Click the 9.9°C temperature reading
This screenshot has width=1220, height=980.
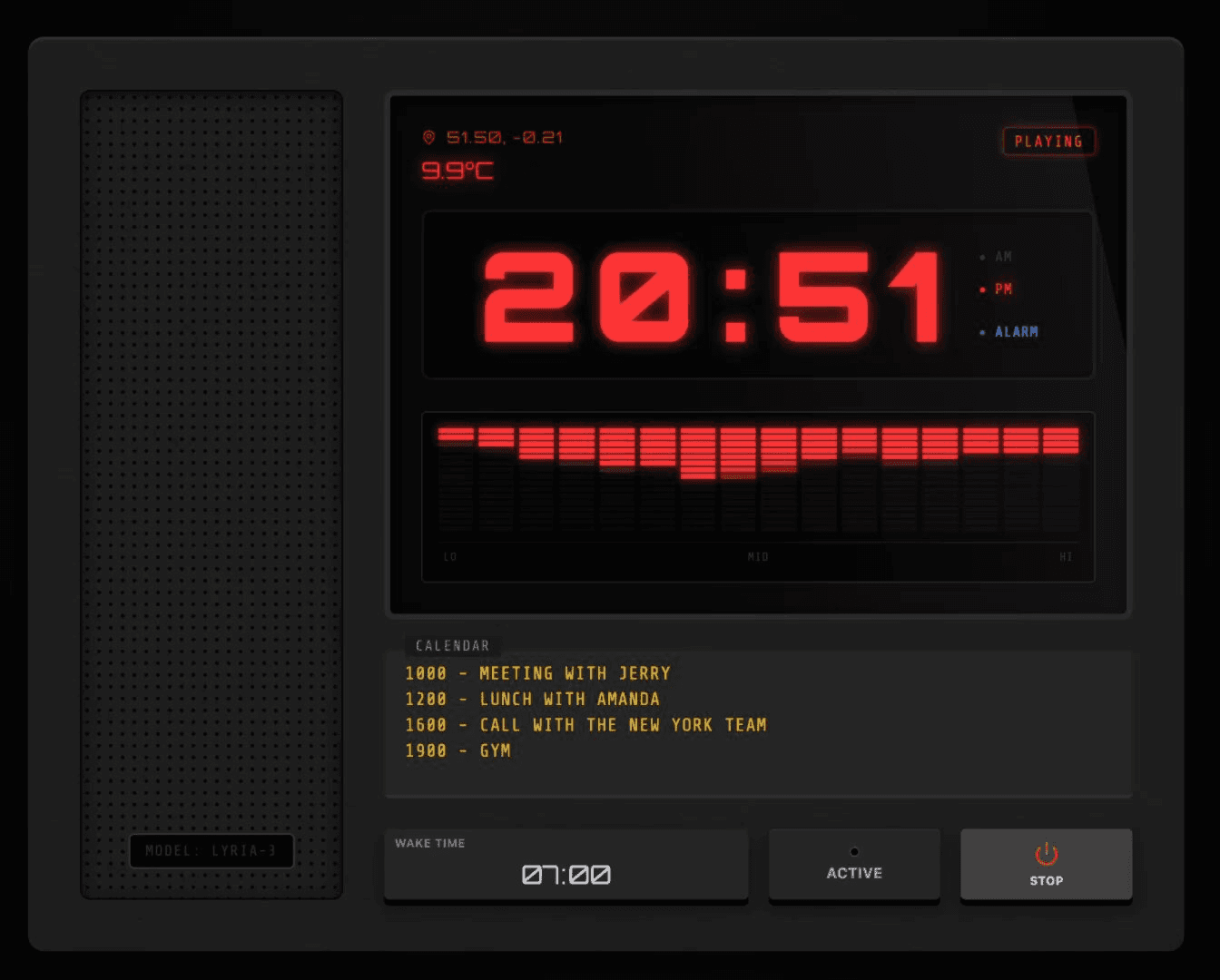457,171
